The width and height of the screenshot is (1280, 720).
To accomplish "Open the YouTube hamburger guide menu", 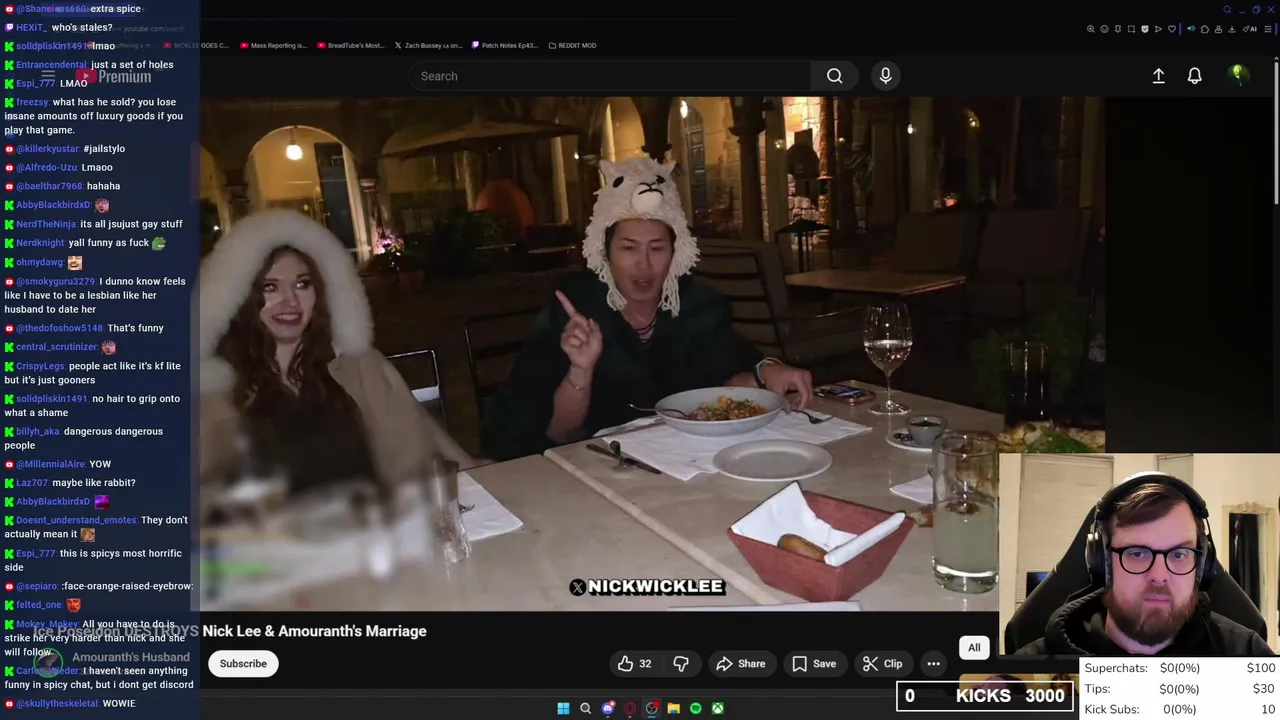I will coord(47,75).
